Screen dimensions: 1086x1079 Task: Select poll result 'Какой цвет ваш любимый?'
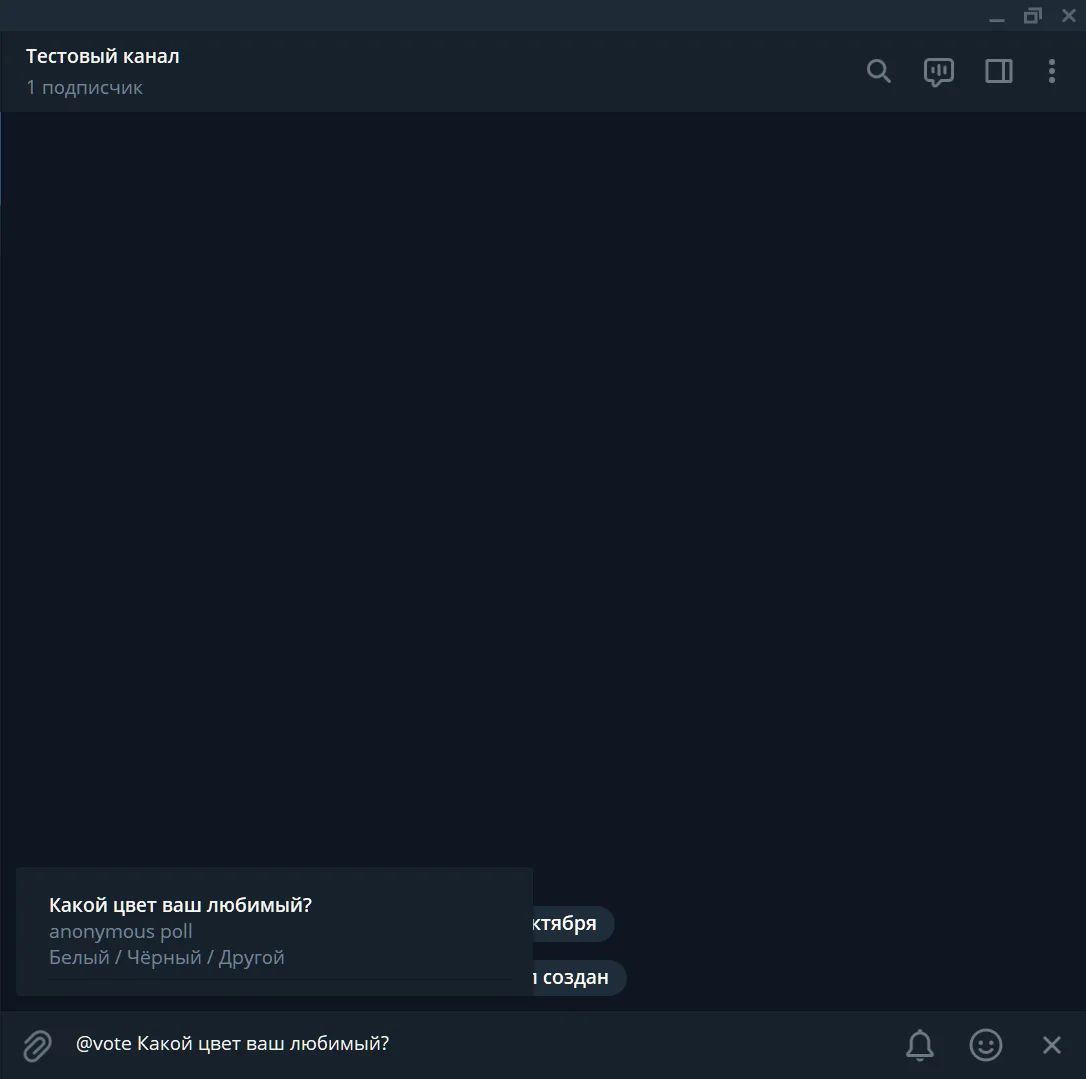coord(274,931)
